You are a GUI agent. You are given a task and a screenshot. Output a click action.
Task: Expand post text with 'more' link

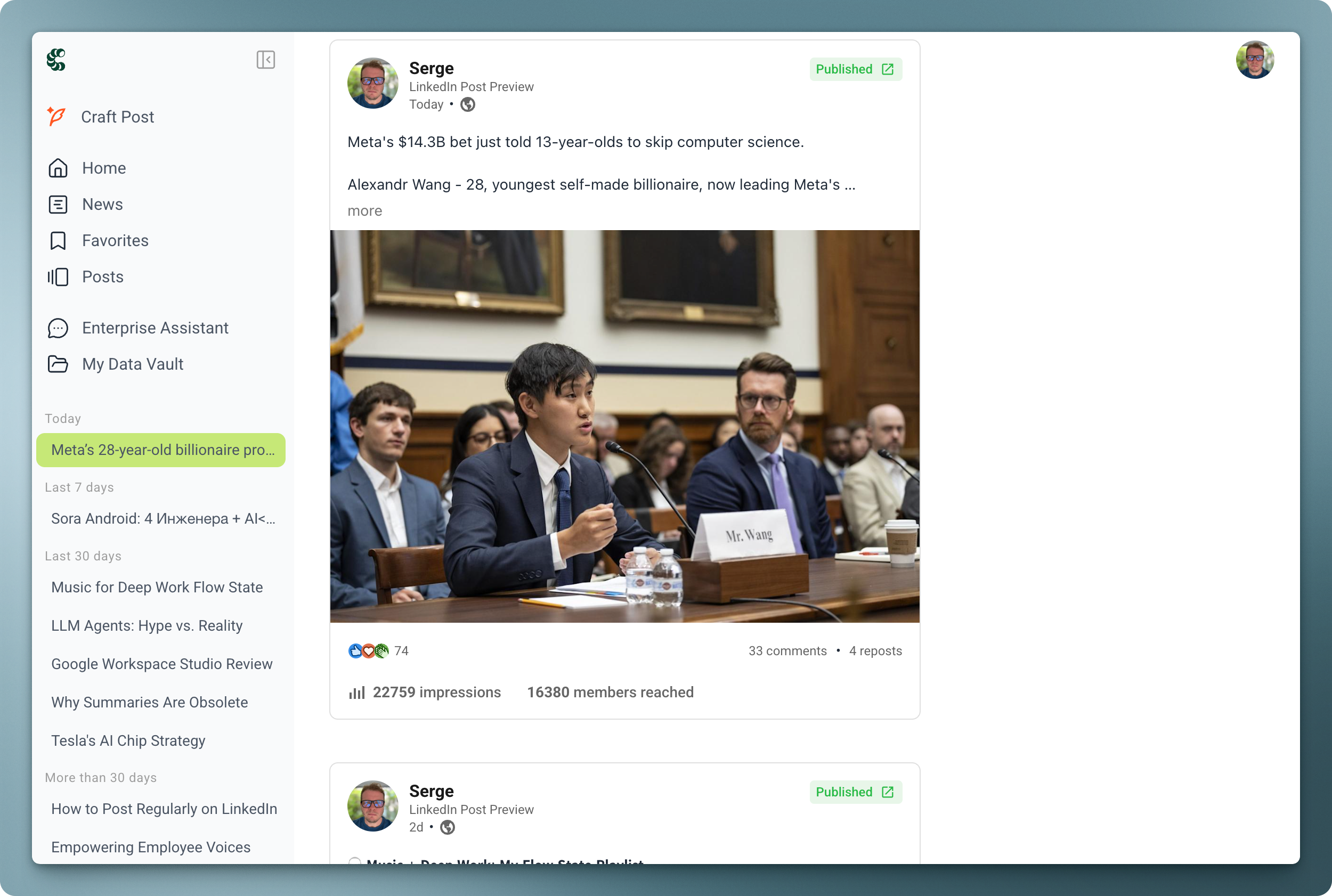point(364,211)
